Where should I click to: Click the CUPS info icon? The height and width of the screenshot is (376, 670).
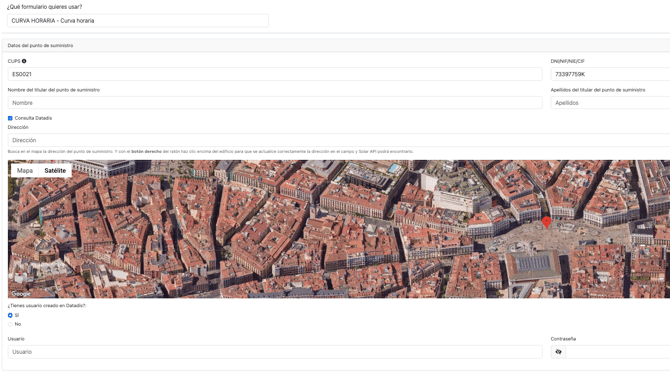pyautogui.click(x=24, y=61)
